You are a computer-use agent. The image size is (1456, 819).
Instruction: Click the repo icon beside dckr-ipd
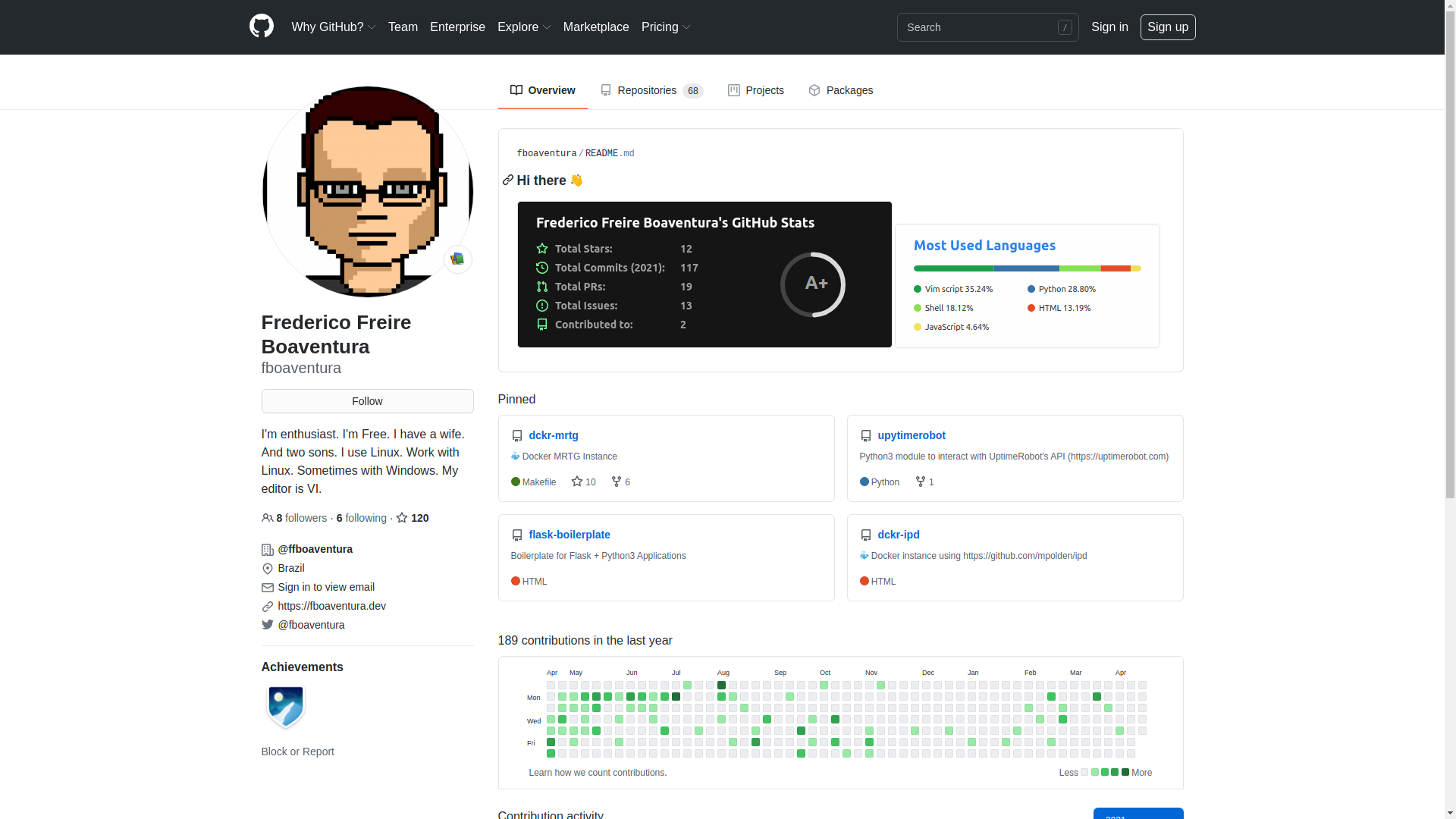pyautogui.click(x=866, y=535)
